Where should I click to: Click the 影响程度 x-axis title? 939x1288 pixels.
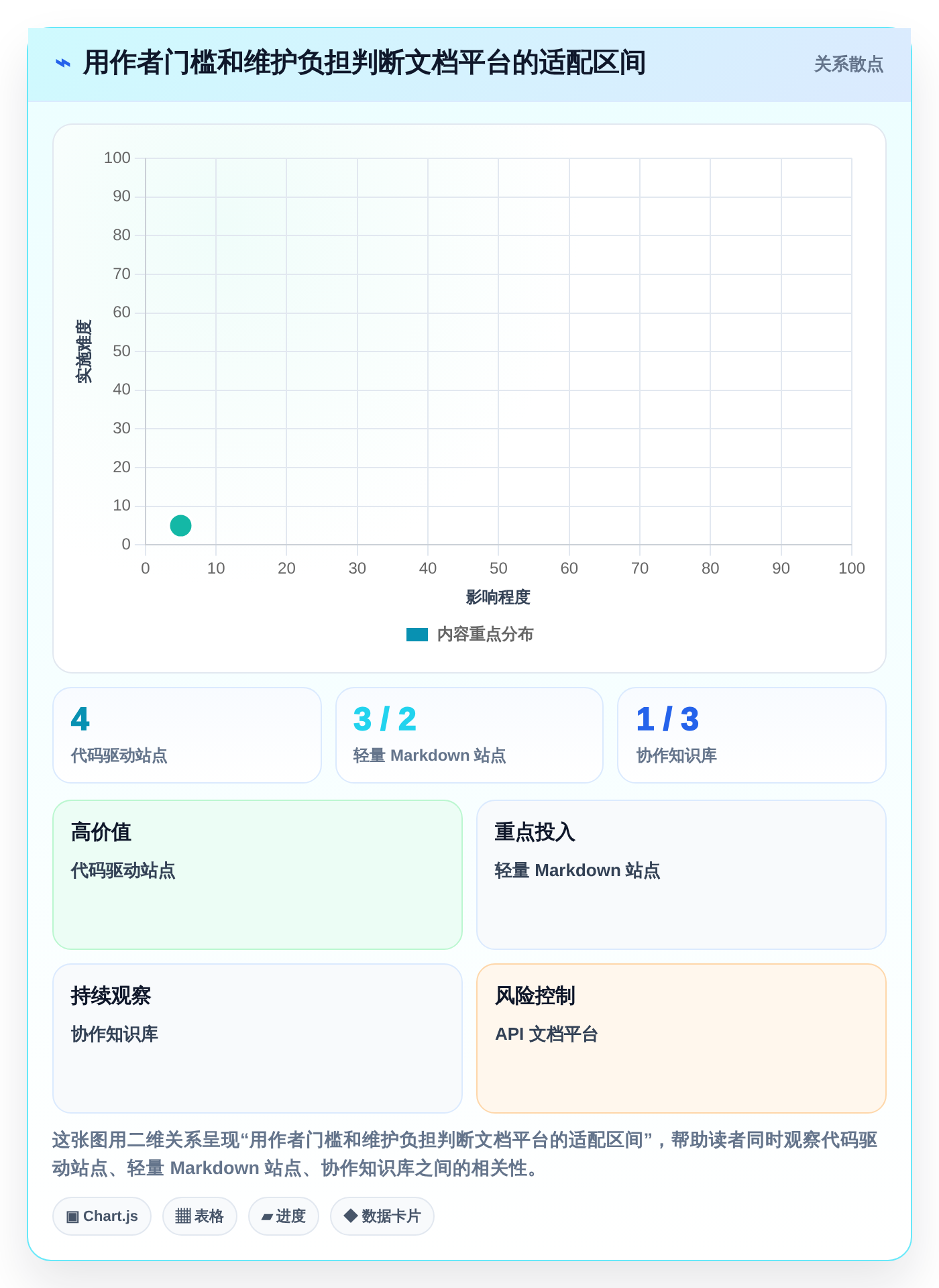coord(498,597)
